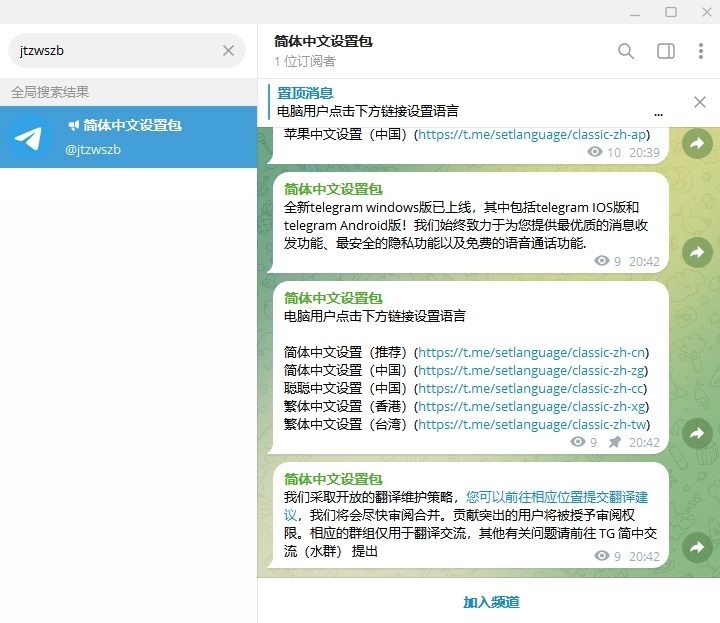Viewport: 720px width, 623px height.
Task: Open the classic-zh-tw language link
Action: click(x=533, y=425)
